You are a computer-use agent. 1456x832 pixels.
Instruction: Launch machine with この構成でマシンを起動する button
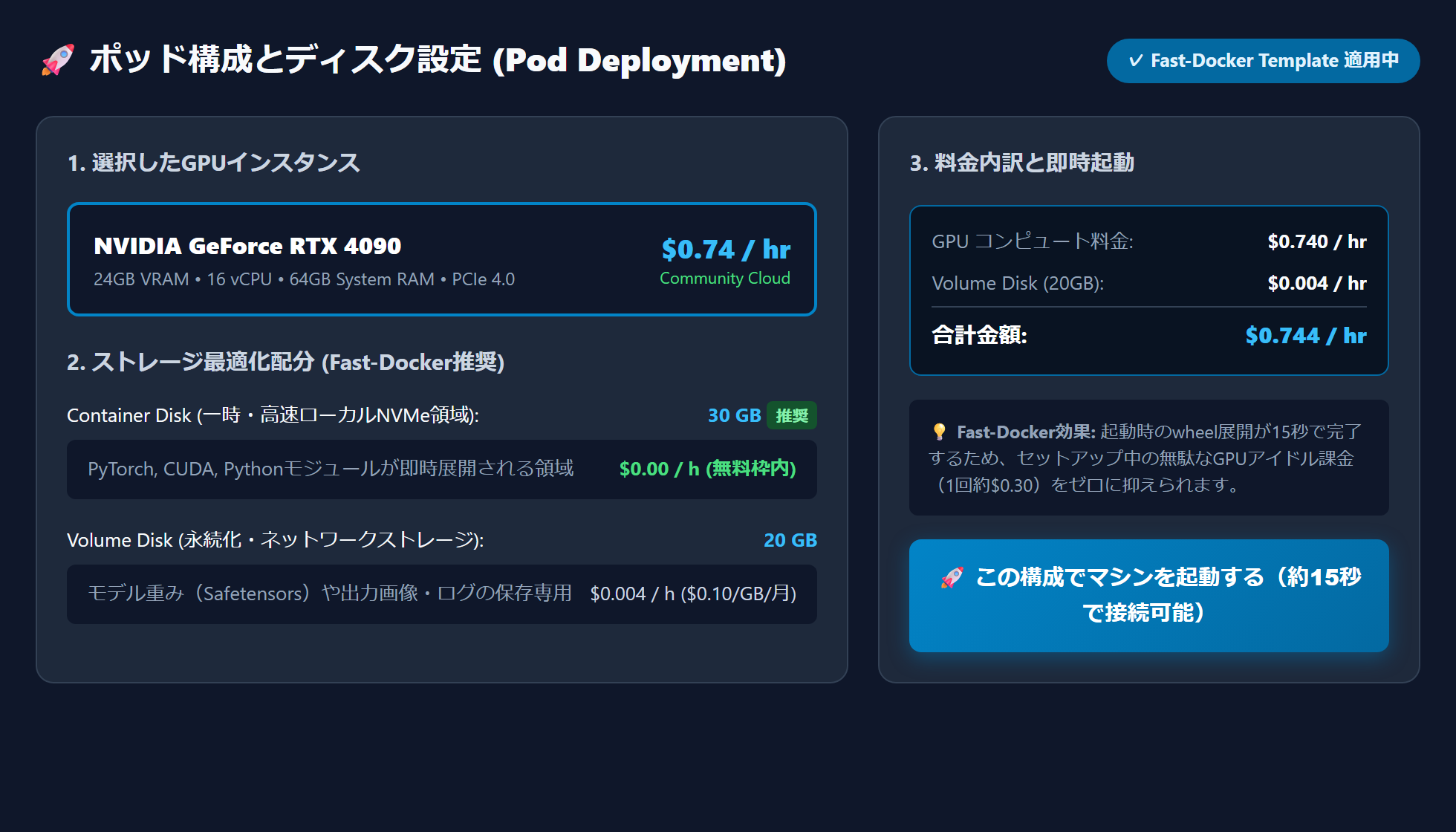click(x=1148, y=596)
